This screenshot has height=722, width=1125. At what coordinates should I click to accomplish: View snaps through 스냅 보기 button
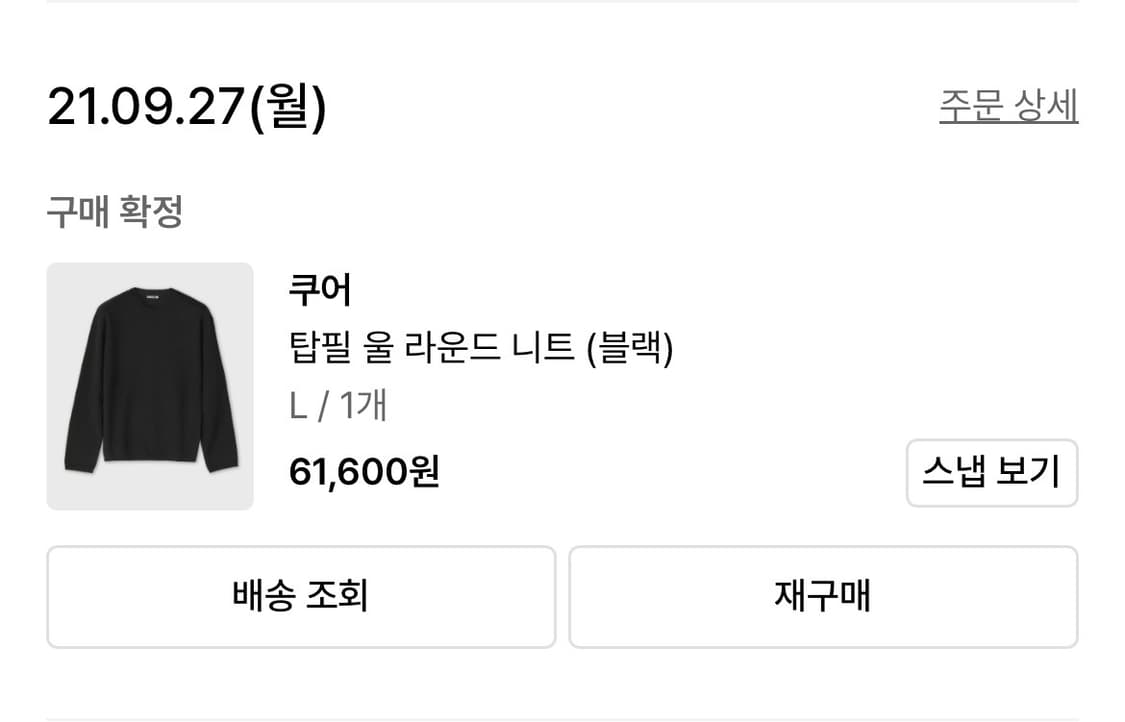tap(991, 473)
